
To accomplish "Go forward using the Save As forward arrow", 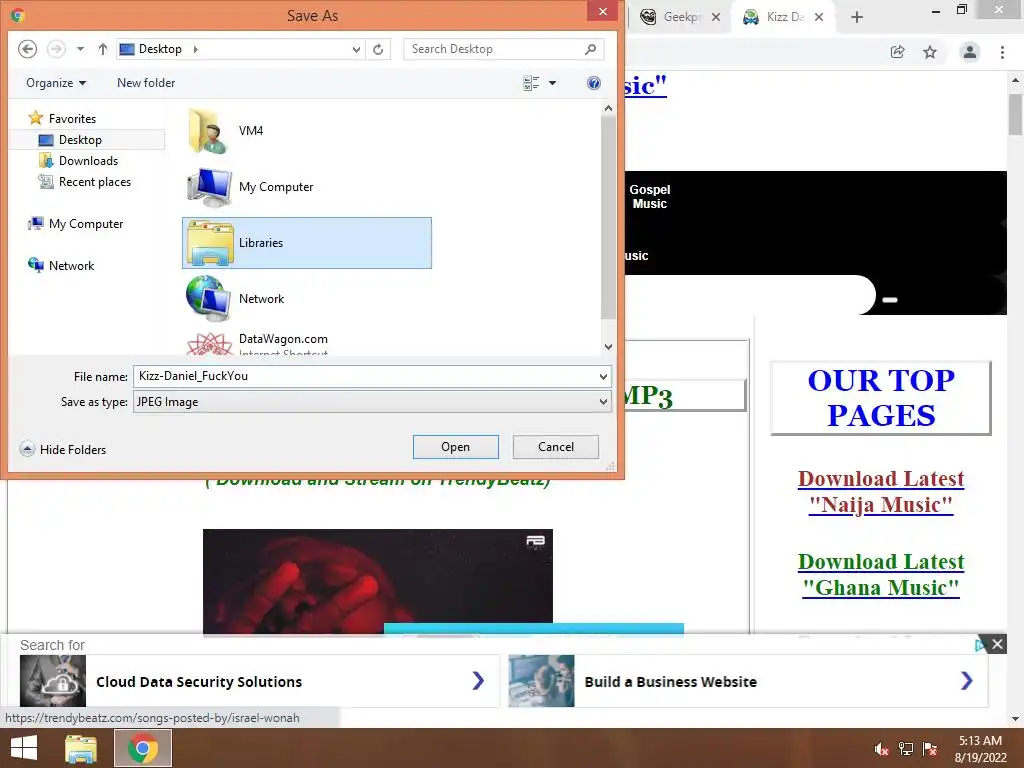I will click(56, 49).
